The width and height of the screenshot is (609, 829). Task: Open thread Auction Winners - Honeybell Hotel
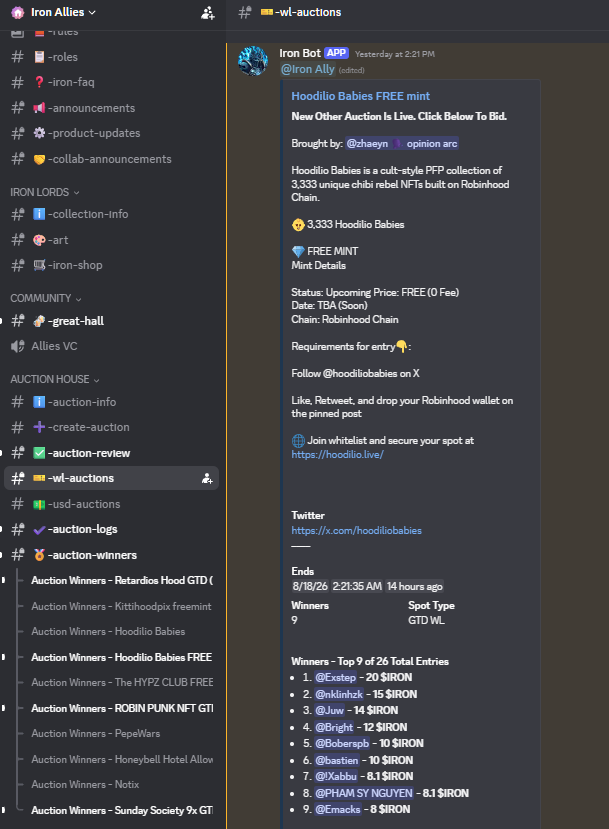pos(122,759)
